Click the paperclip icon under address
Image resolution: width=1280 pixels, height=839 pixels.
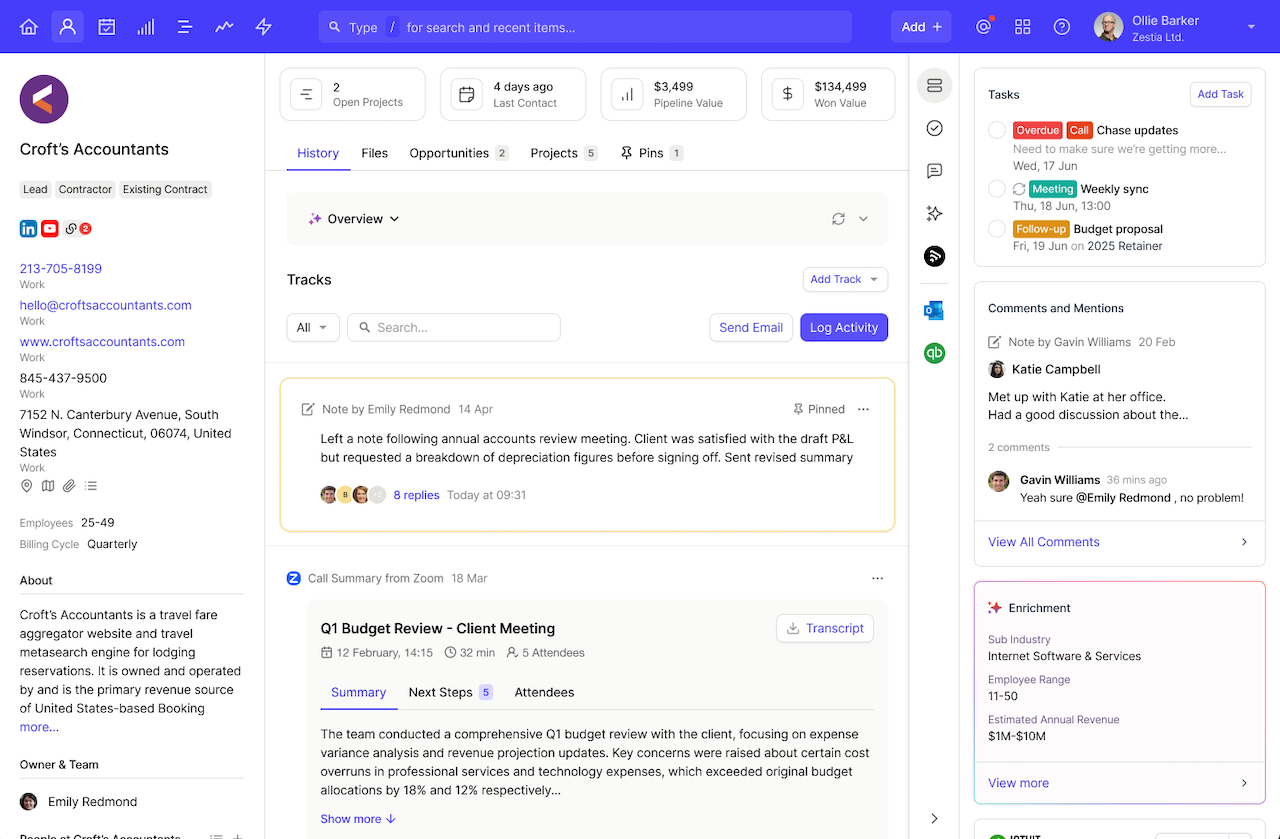pos(69,486)
